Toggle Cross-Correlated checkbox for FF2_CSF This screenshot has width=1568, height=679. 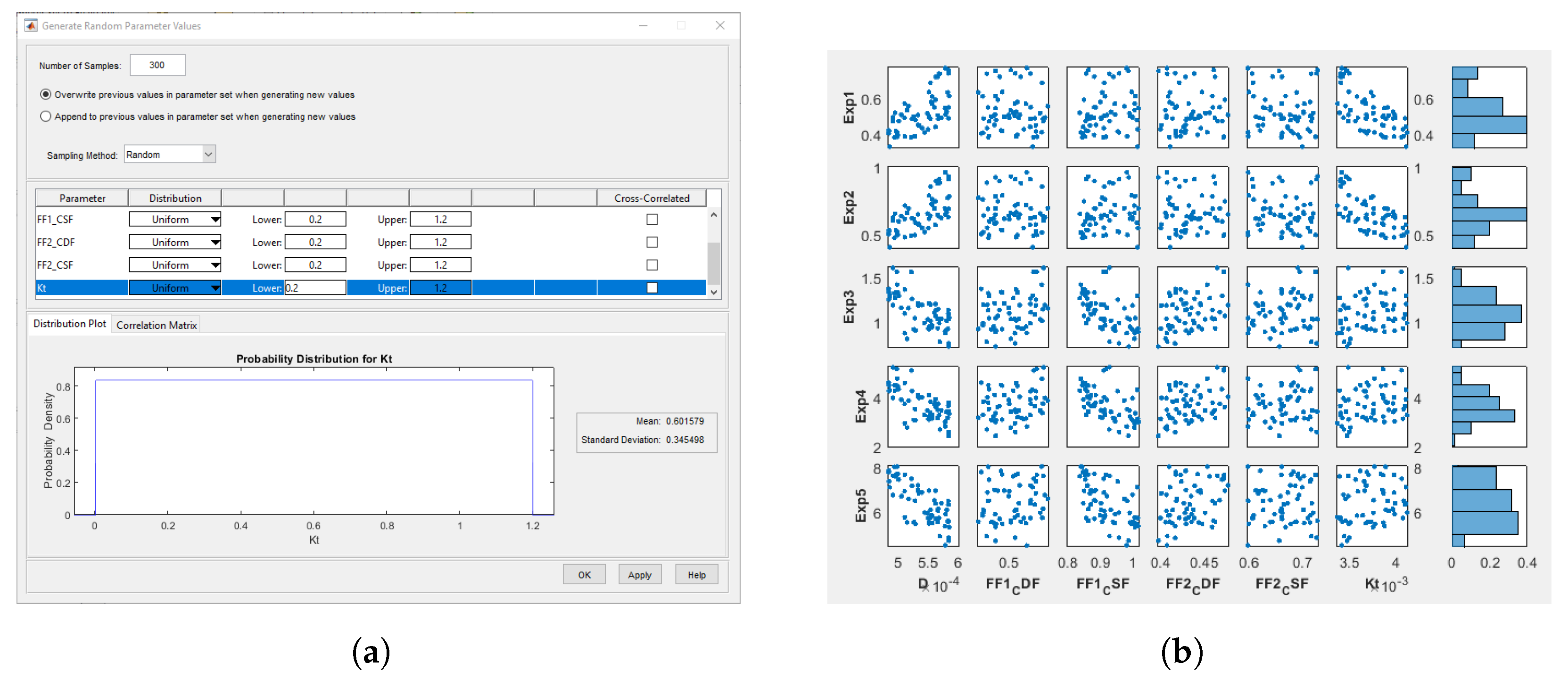point(652,265)
